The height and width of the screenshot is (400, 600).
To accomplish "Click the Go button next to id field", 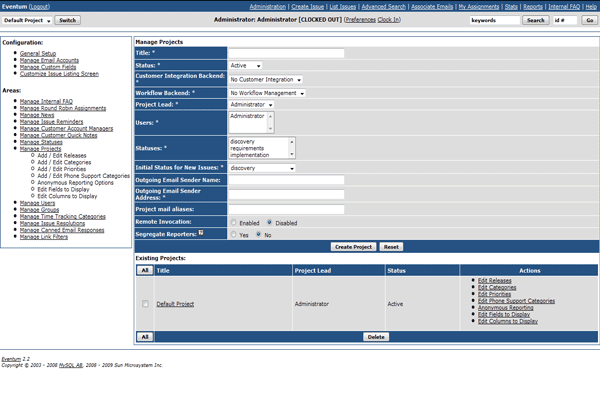I will [x=590, y=20].
